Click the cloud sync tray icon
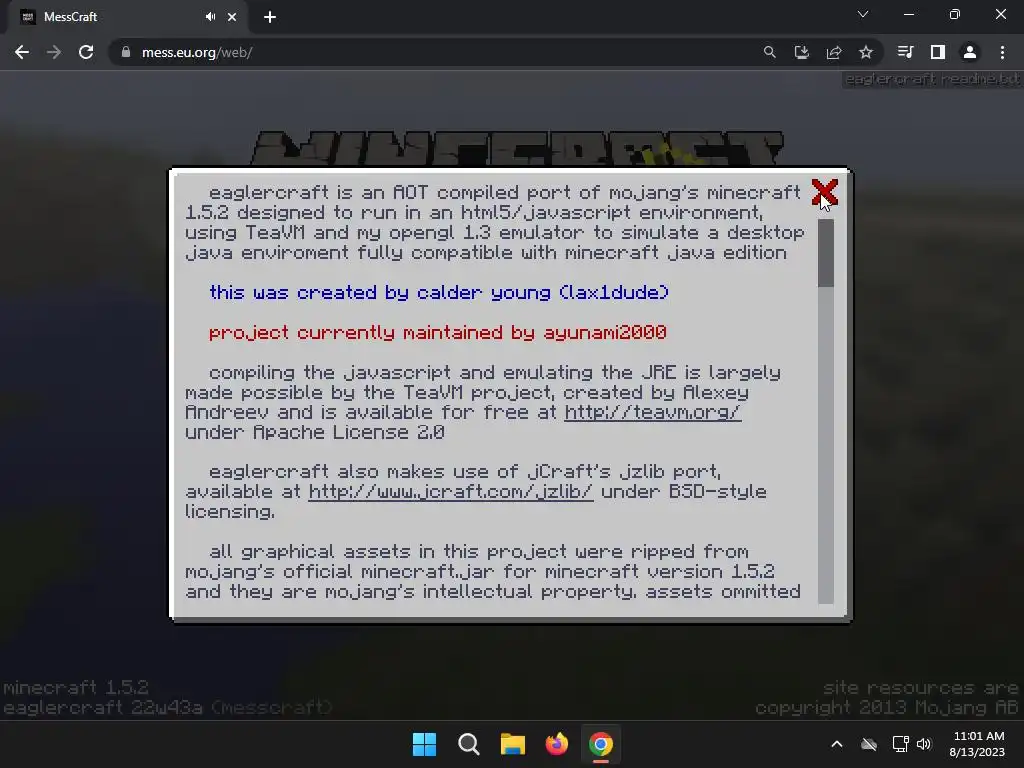 (869, 744)
